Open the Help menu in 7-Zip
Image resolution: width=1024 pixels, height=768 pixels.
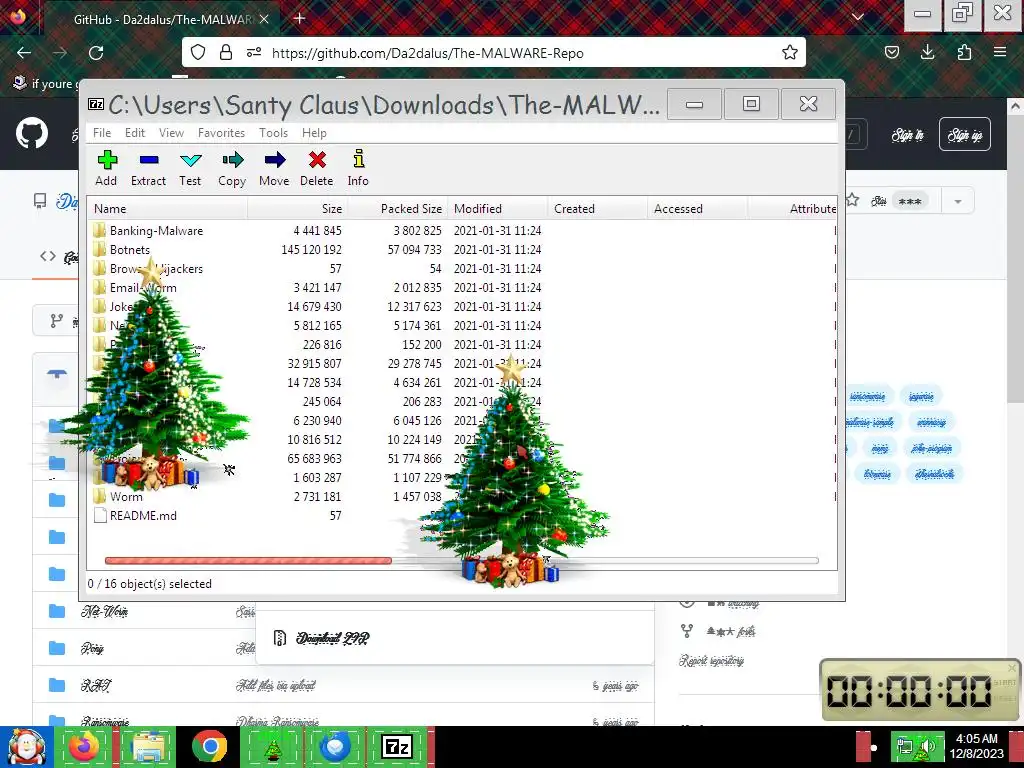(x=314, y=133)
